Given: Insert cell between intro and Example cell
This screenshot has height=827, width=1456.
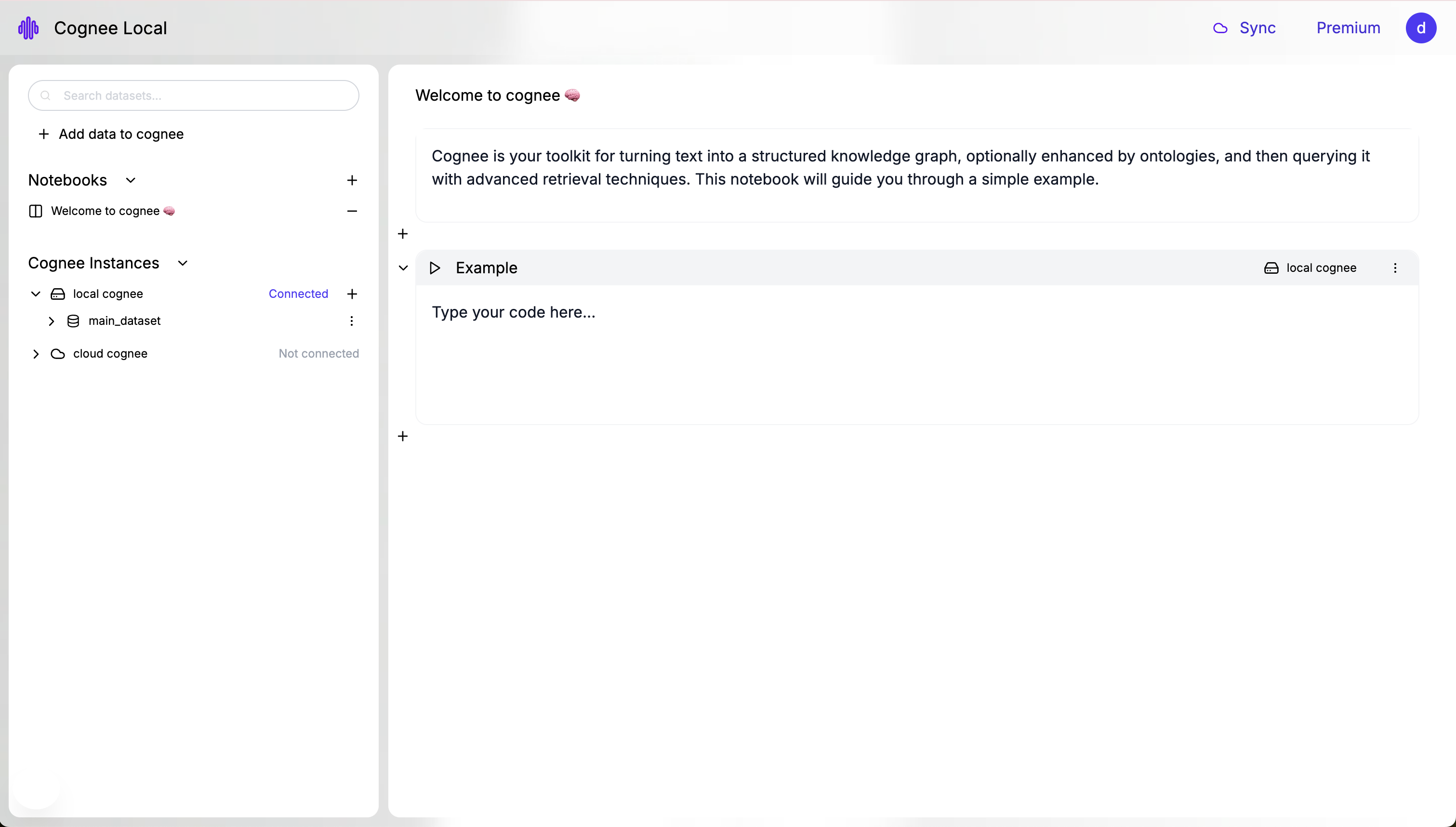Looking at the screenshot, I should coord(402,233).
